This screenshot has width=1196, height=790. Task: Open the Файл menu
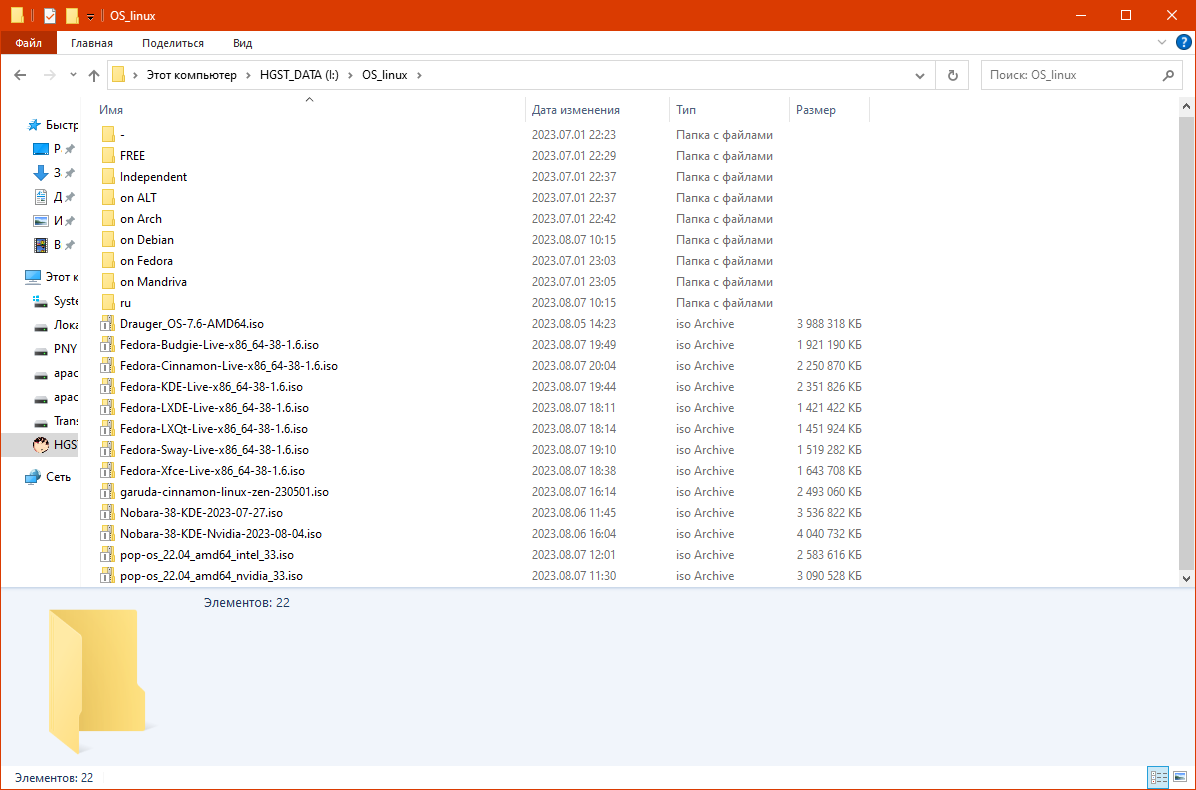click(x=28, y=43)
